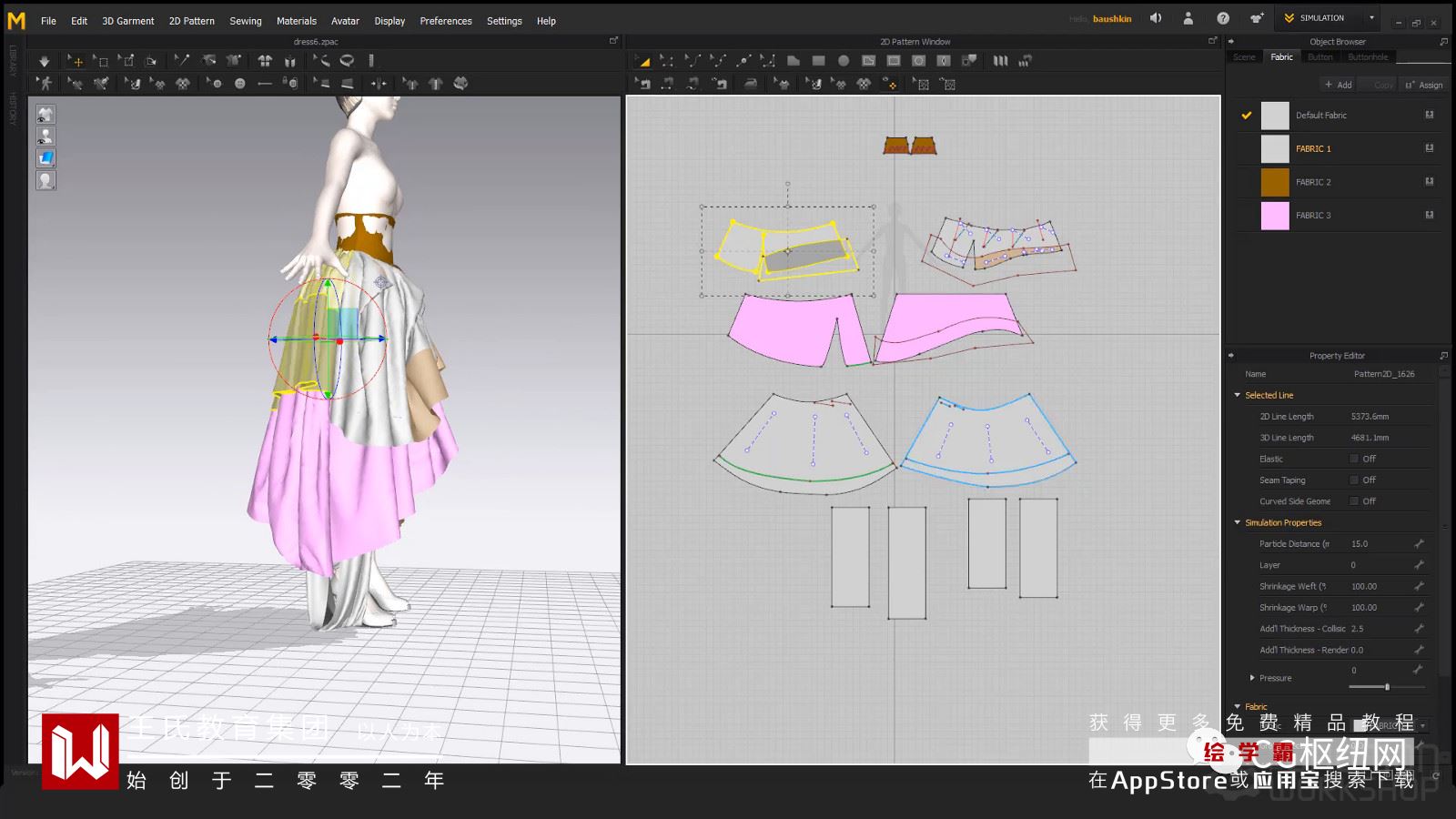Select the Select/Move tool with orange cross
This screenshot has height=819, width=1456.
76,61
